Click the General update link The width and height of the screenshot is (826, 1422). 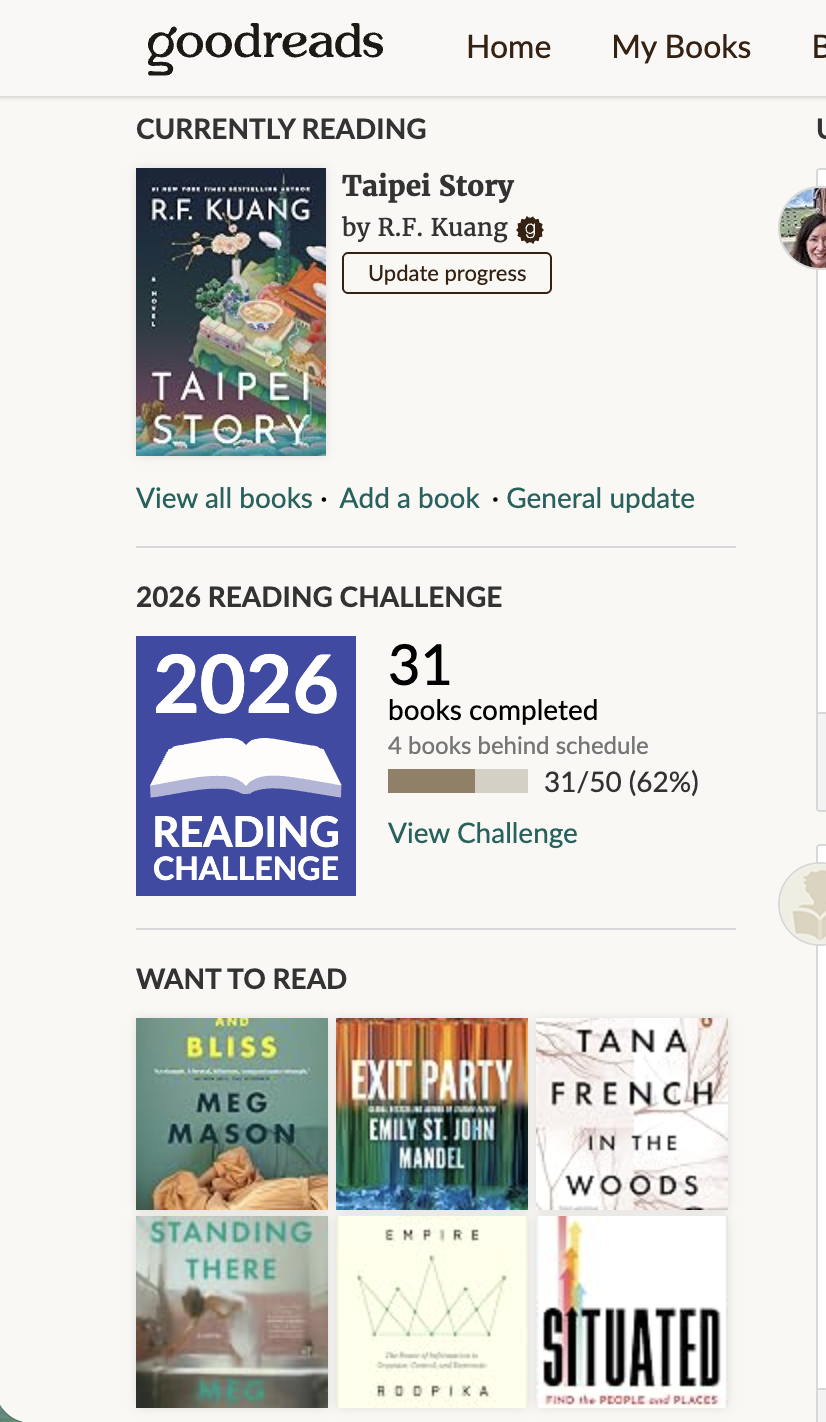(x=601, y=498)
